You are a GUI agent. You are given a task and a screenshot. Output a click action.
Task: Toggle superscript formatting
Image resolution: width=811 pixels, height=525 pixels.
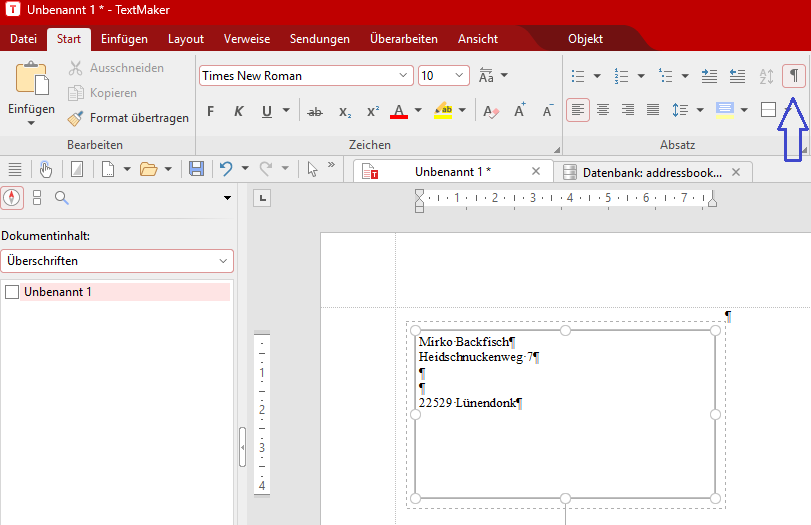click(373, 111)
